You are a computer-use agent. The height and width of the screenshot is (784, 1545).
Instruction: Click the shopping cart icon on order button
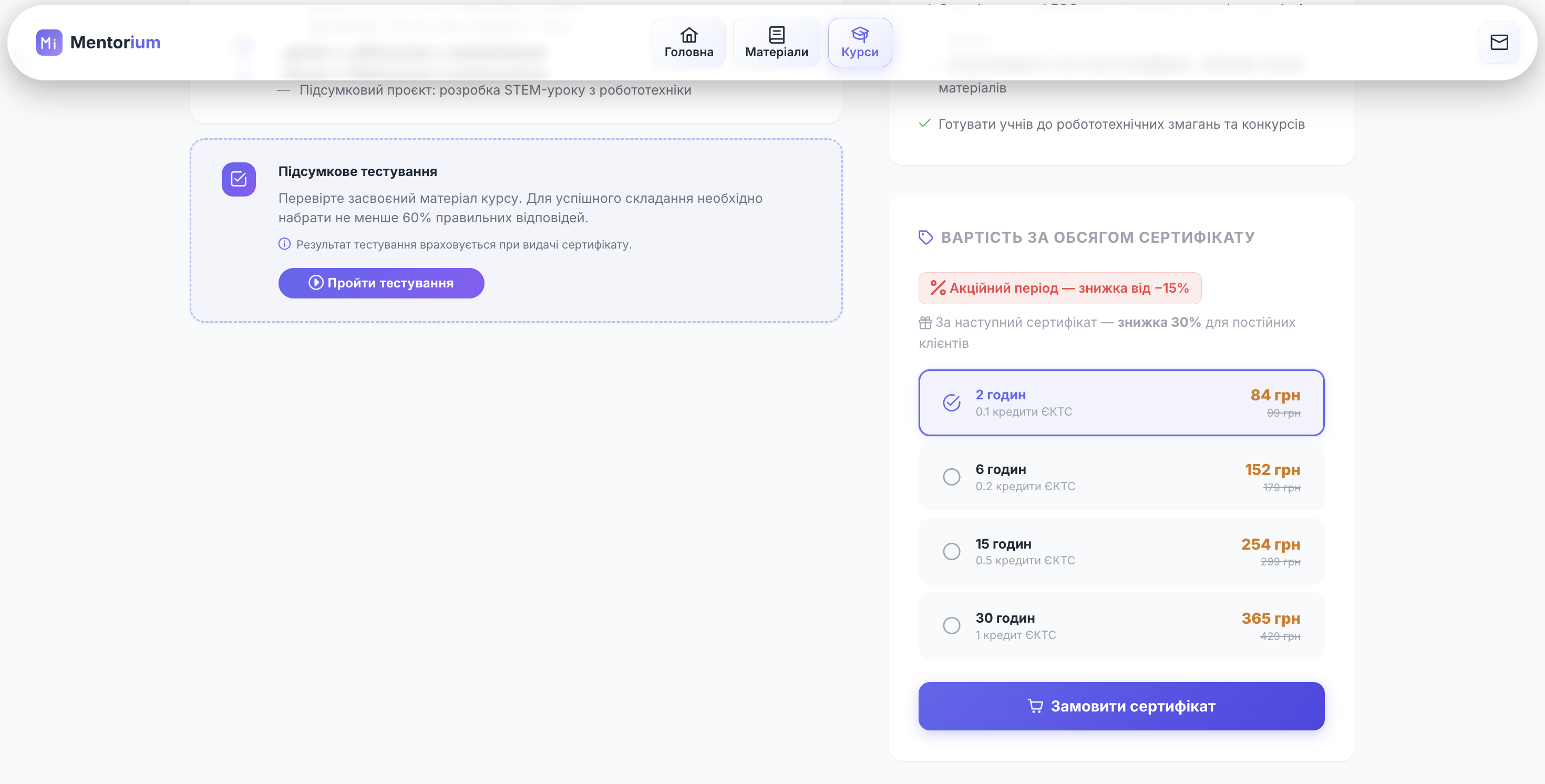(x=1035, y=706)
